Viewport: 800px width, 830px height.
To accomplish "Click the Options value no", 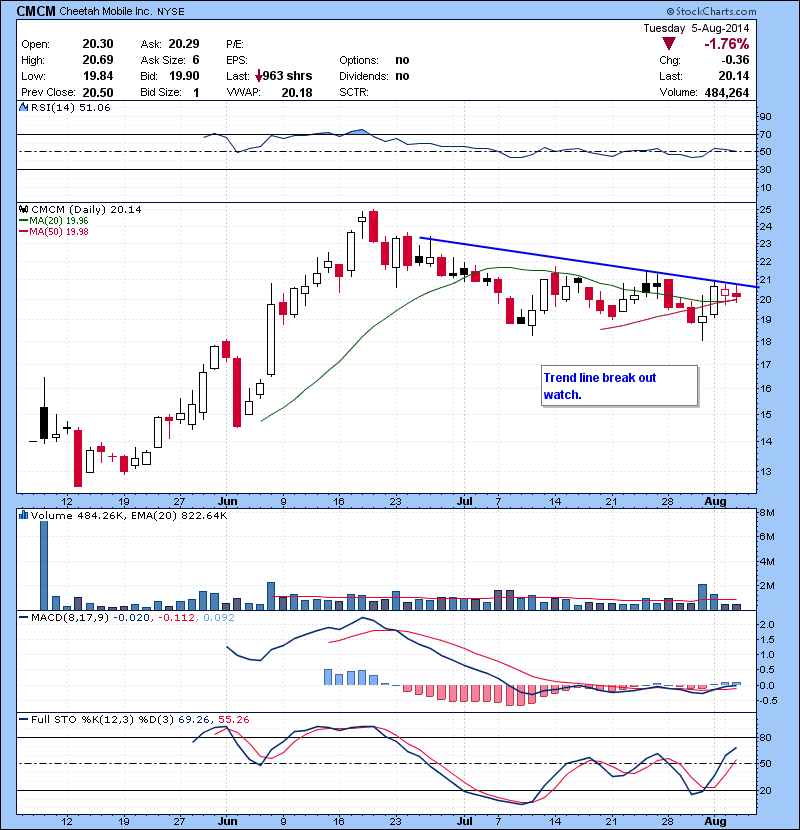I will pyautogui.click(x=402, y=60).
